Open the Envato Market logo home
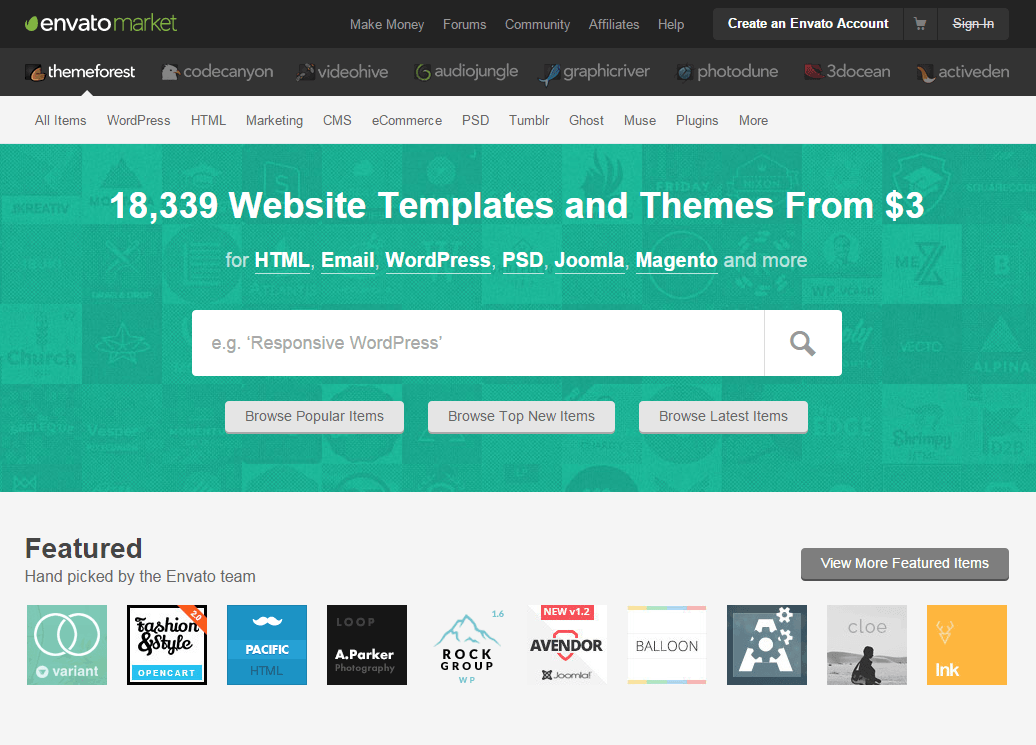Viewport: 1036px width, 745px height. click(101, 23)
